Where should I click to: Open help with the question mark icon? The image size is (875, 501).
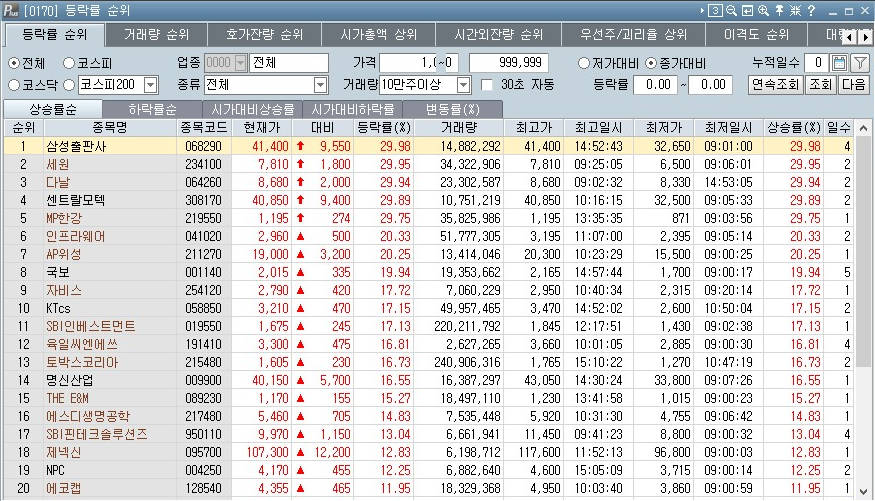(x=811, y=11)
